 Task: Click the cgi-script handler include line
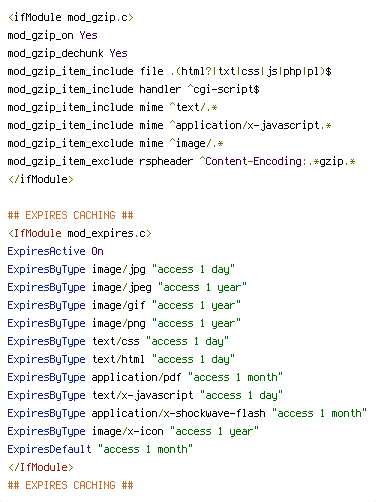134,89
